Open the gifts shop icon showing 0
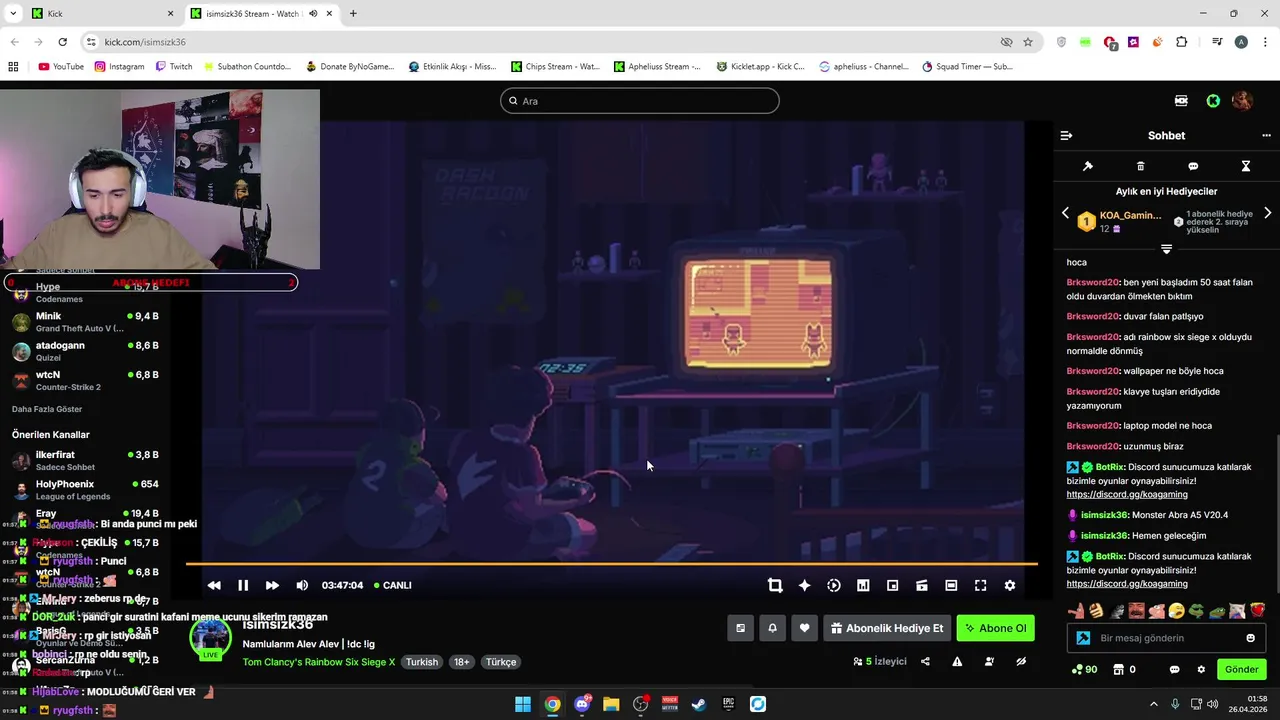 click(1125, 670)
